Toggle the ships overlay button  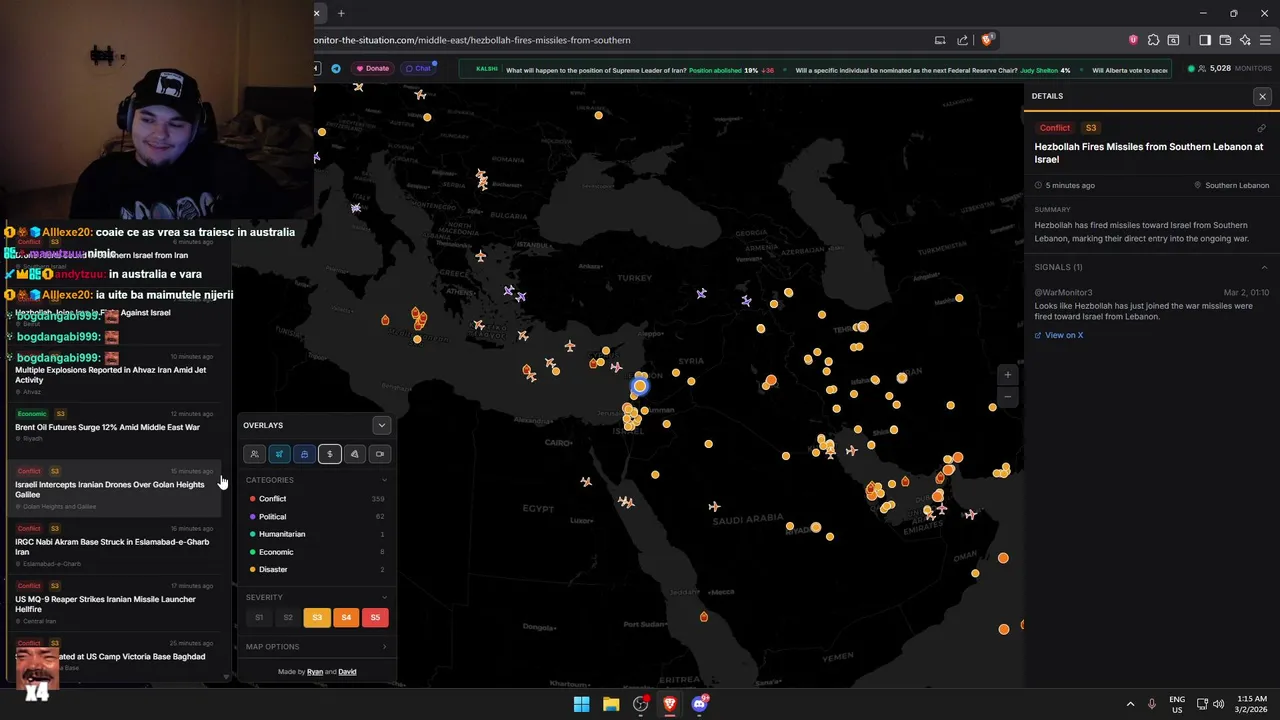(304, 454)
